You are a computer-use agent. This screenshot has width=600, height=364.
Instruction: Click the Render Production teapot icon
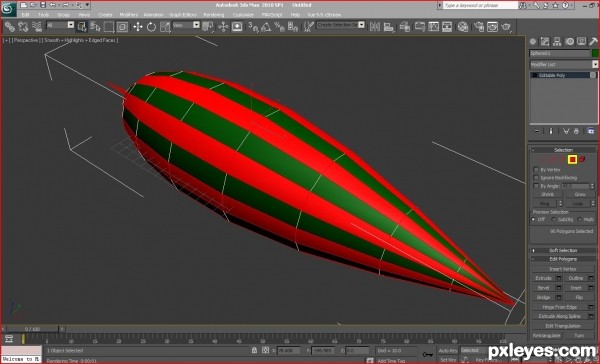[506, 26]
